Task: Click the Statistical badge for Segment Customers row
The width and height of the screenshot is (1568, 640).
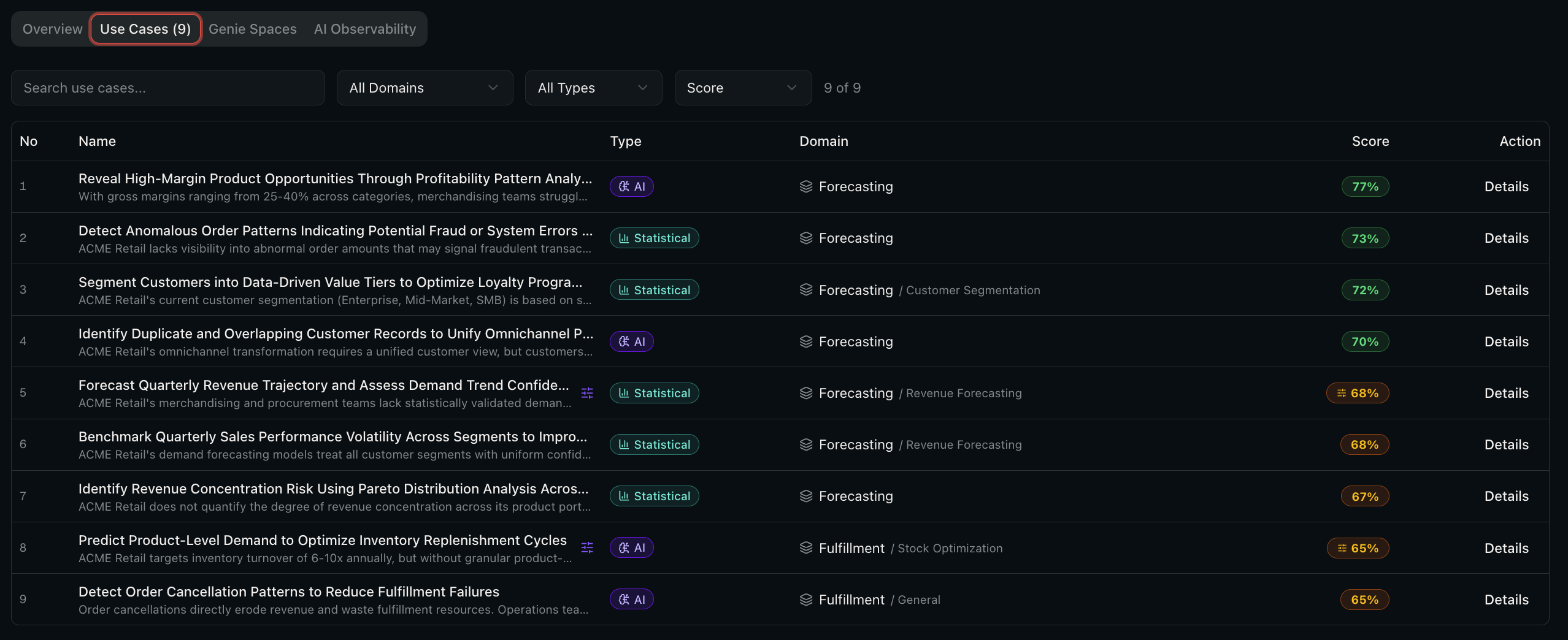Action: [x=655, y=290]
